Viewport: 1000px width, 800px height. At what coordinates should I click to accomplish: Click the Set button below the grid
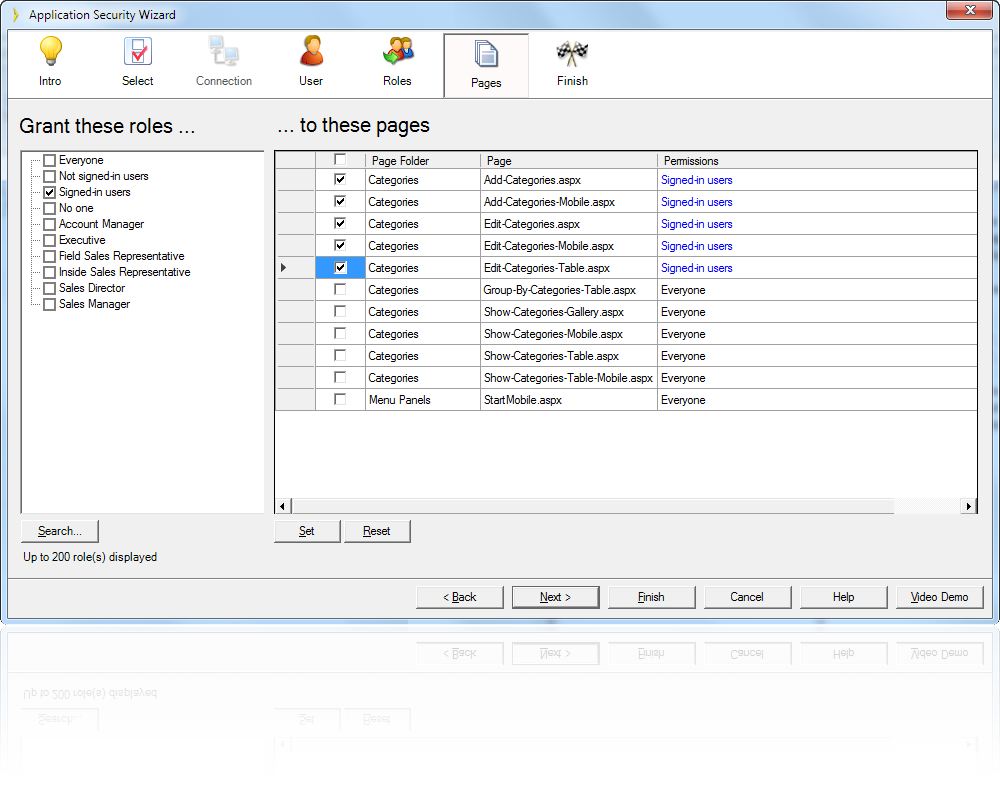[306, 531]
